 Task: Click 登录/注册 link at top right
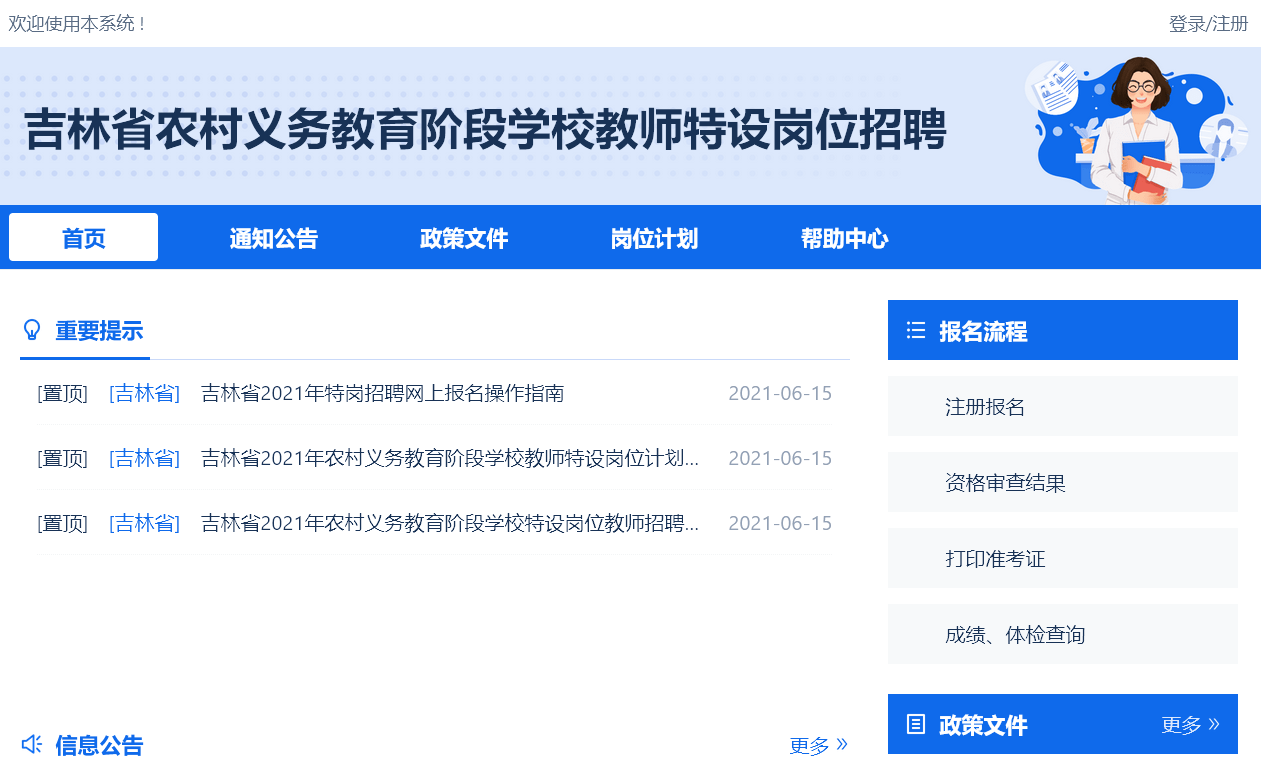pos(1209,23)
